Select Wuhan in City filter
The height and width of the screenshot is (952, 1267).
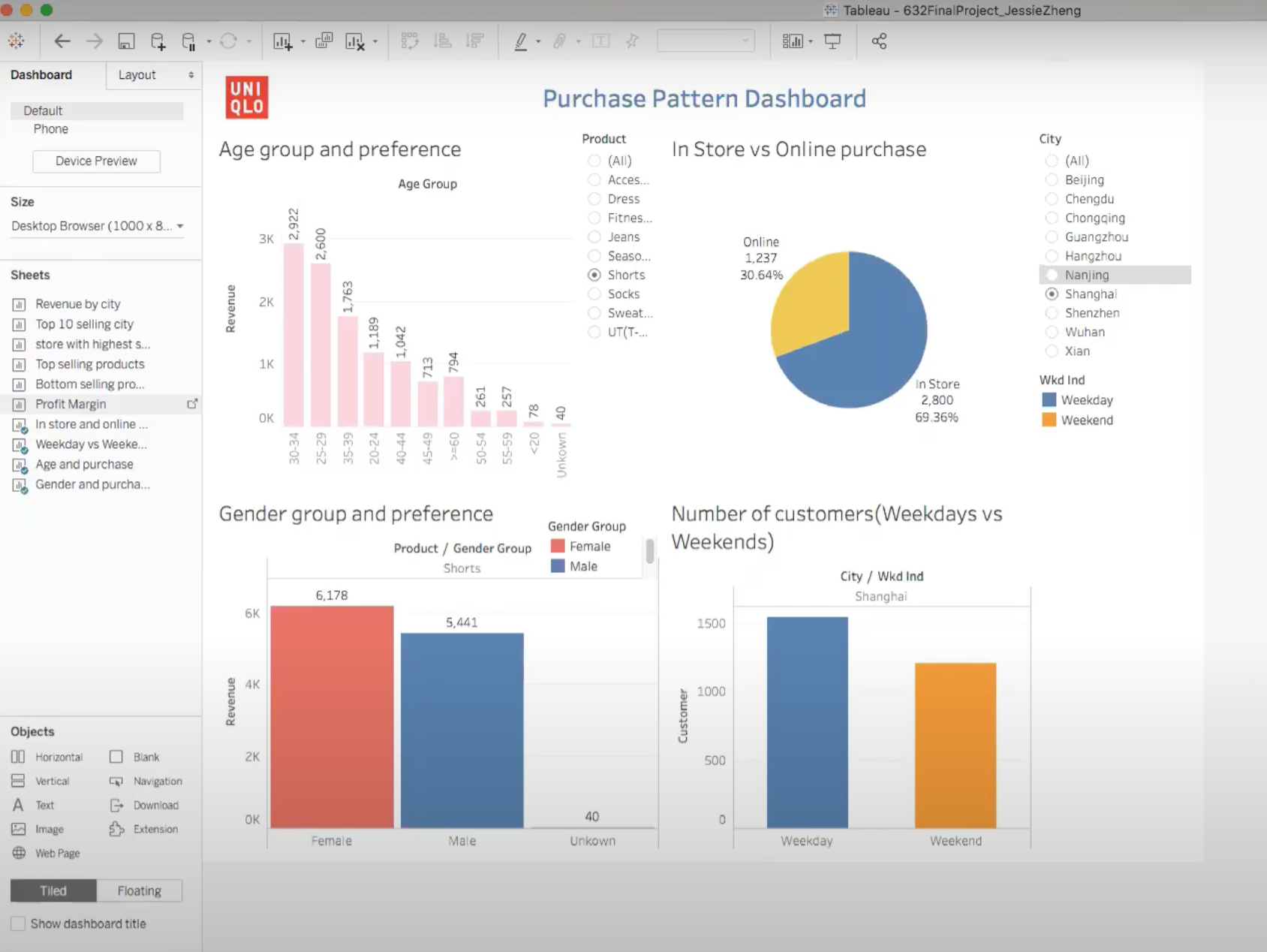(x=1052, y=333)
